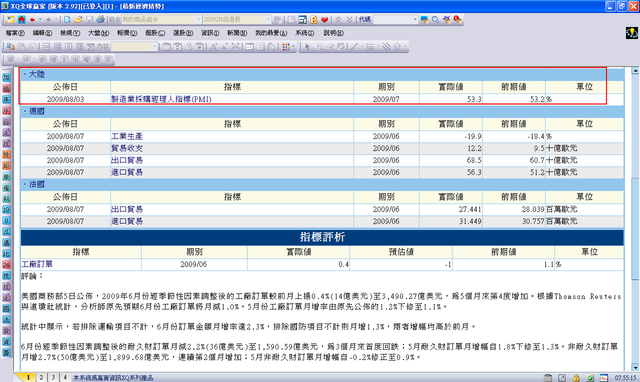Go to the home page icon
The image size is (640, 382).
tap(21, 19)
